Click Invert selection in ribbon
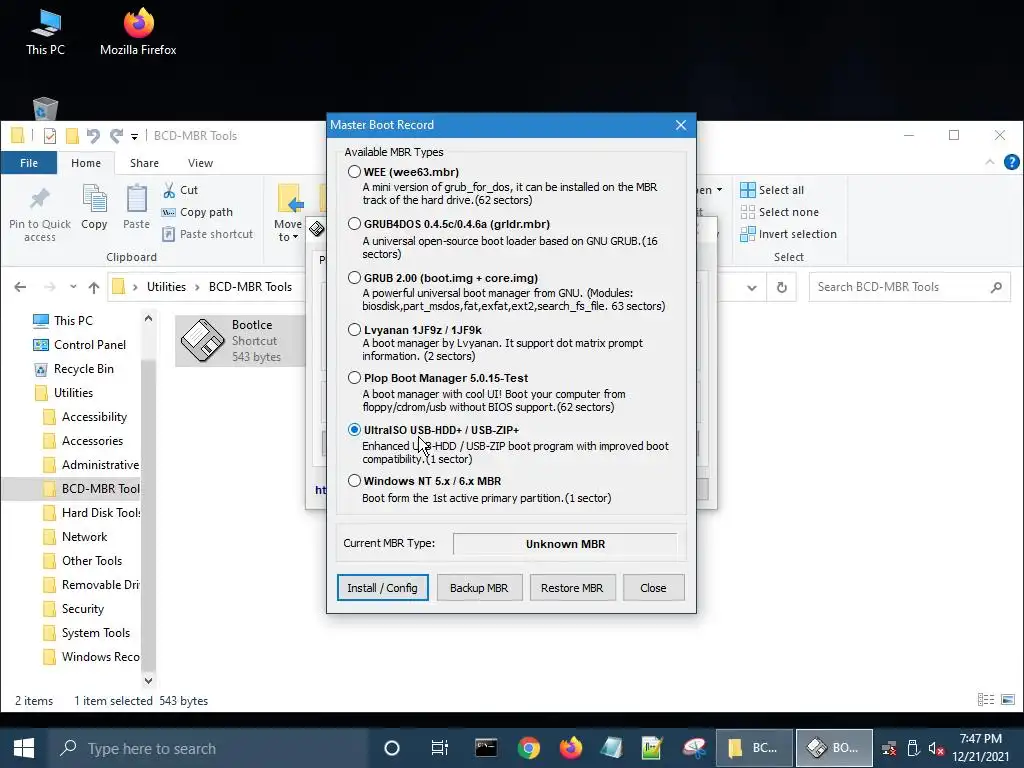Image resolution: width=1024 pixels, height=768 pixels. click(x=788, y=234)
